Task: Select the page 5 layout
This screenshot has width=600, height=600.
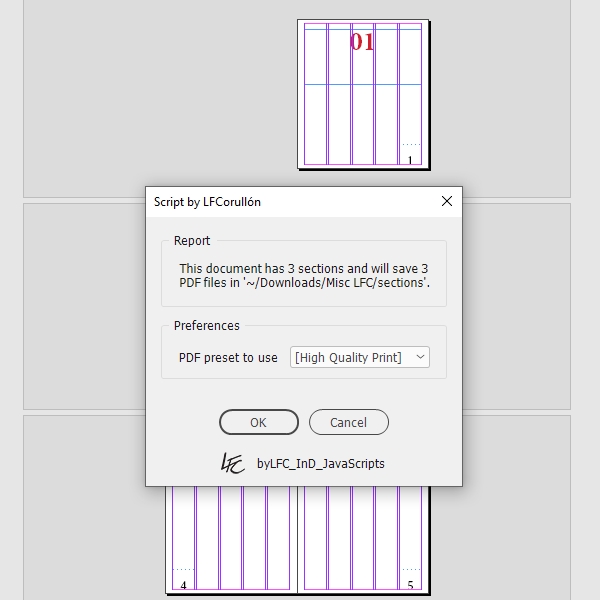Action: (x=363, y=539)
